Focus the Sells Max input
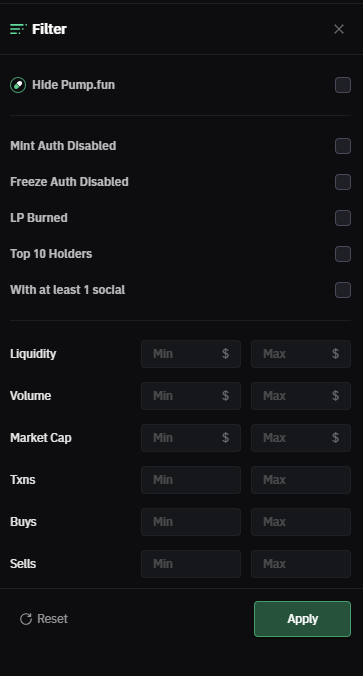 301,564
